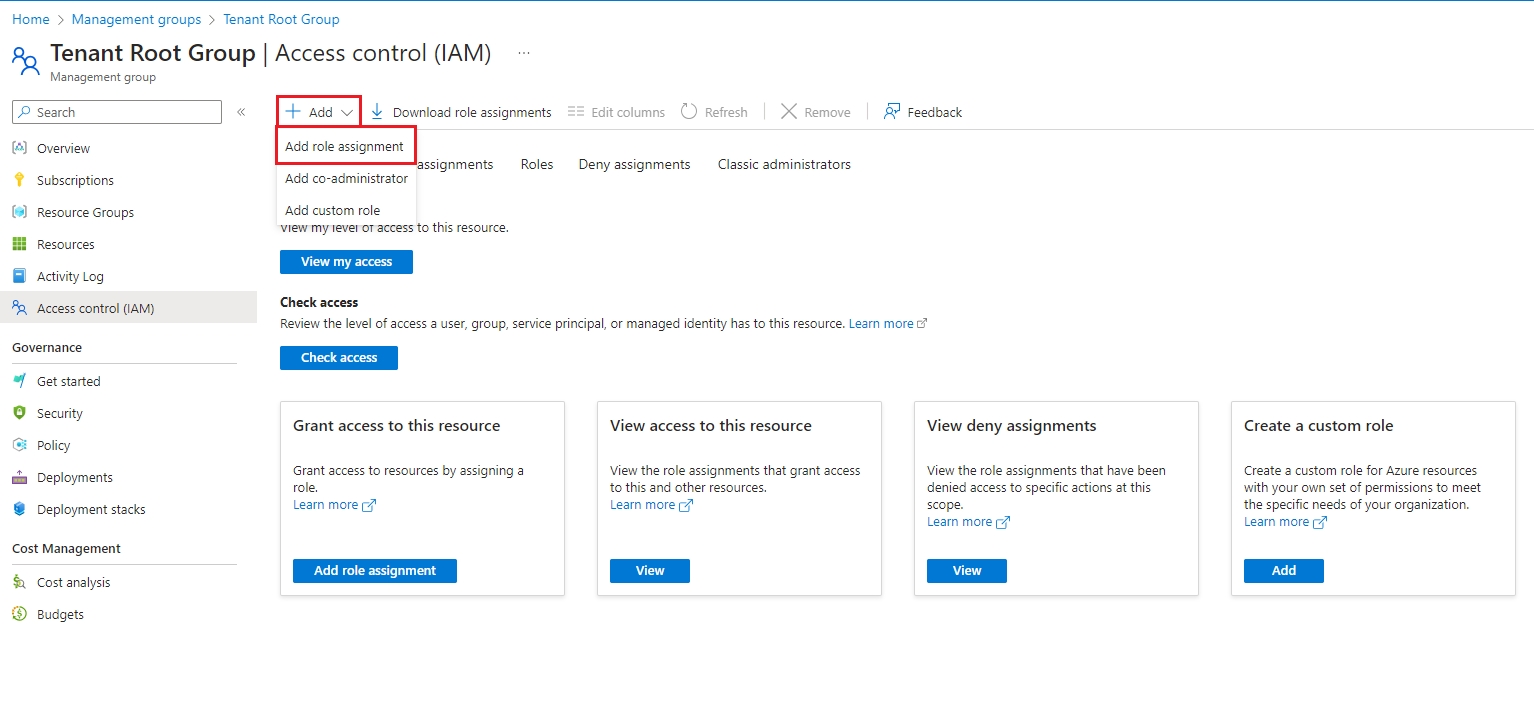Click the Cost analysis icon

pyautogui.click(x=19, y=582)
